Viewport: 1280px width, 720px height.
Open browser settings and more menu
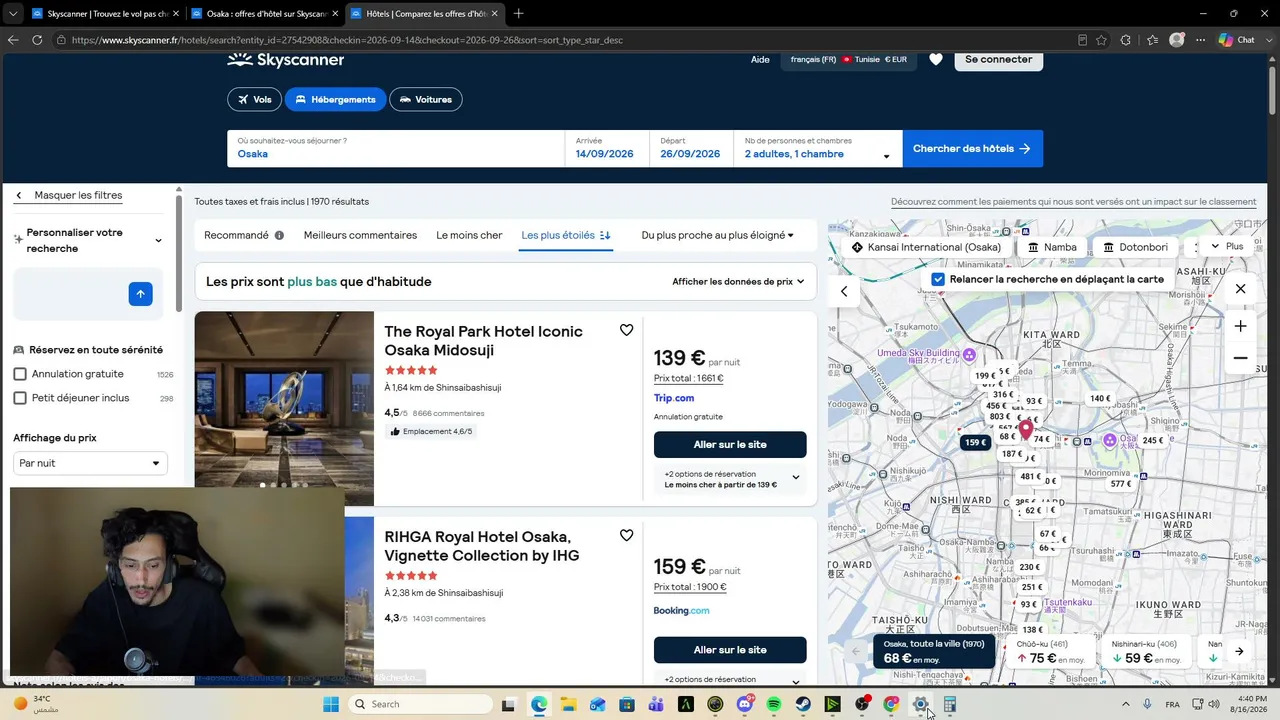[x=1199, y=40]
